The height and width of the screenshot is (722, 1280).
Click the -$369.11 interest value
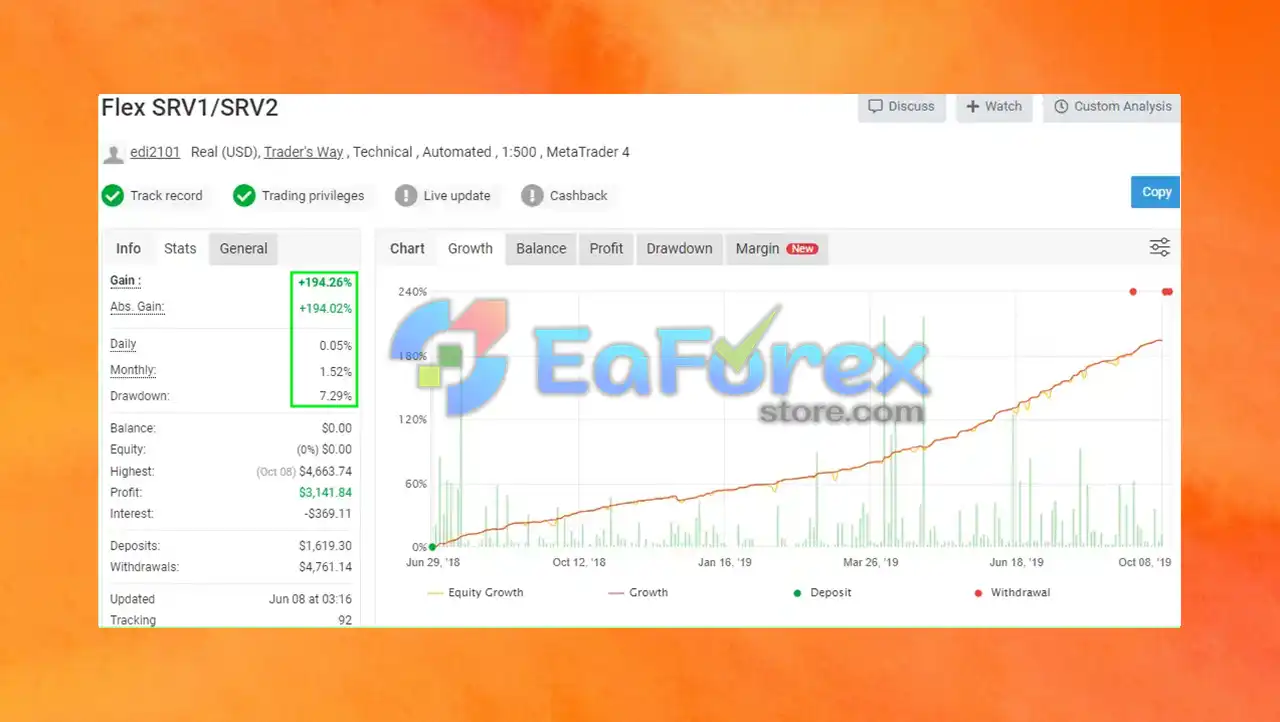(x=327, y=513)
